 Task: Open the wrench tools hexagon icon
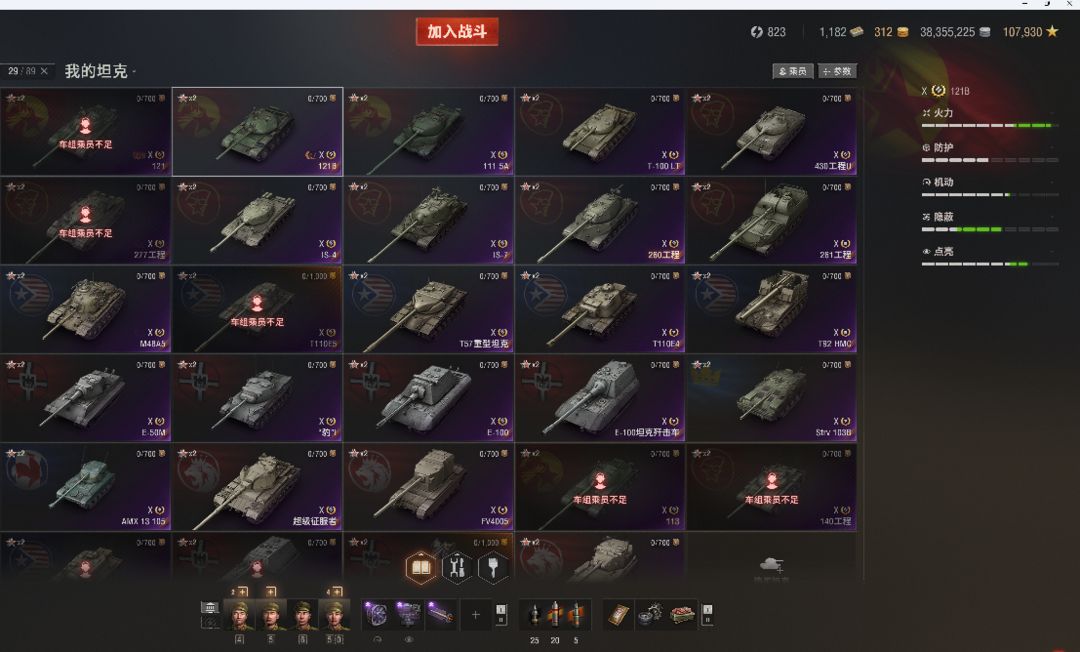457,568
